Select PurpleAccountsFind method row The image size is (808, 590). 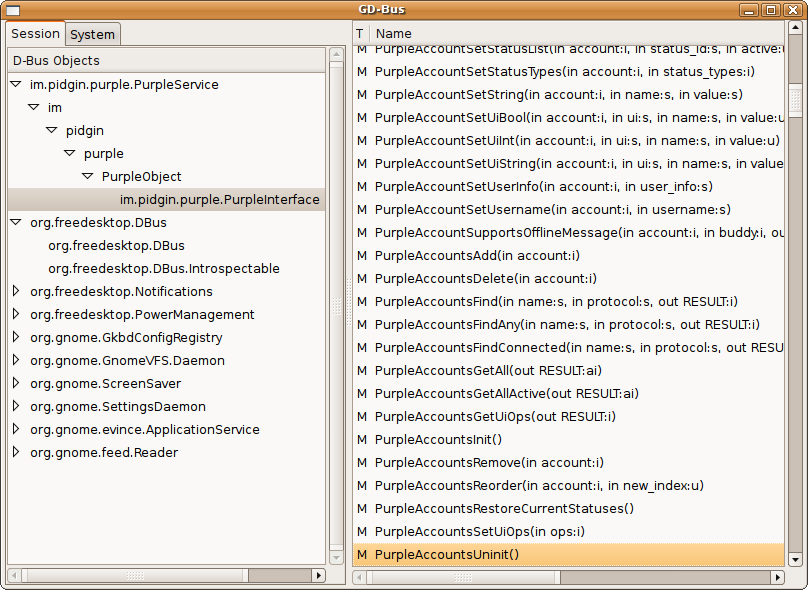point(568,301)
